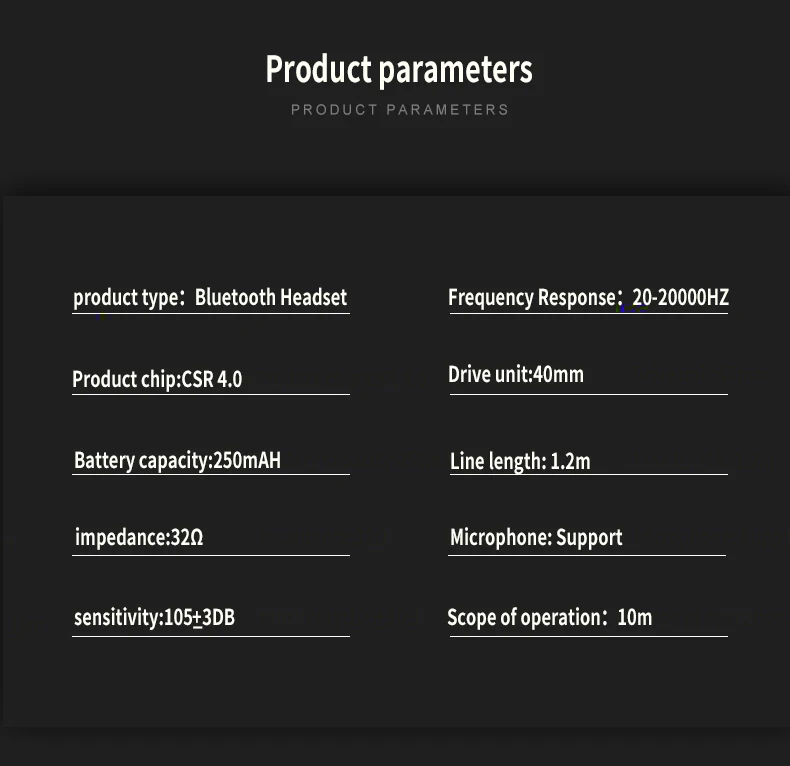Image resolution: width=790 pixels, height=766 pixels.
Task: Click the 'Support' word after Microphone
Action: [589, 538]
